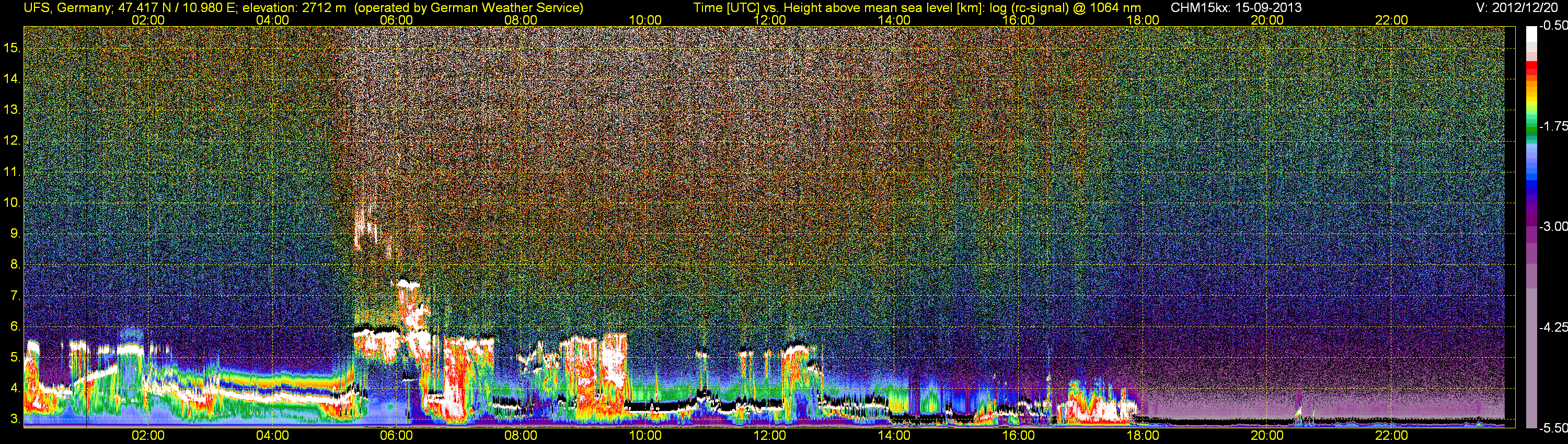
Task: Click '16:00' on the bottom time axis
Action: click(x=1018, y=436)
